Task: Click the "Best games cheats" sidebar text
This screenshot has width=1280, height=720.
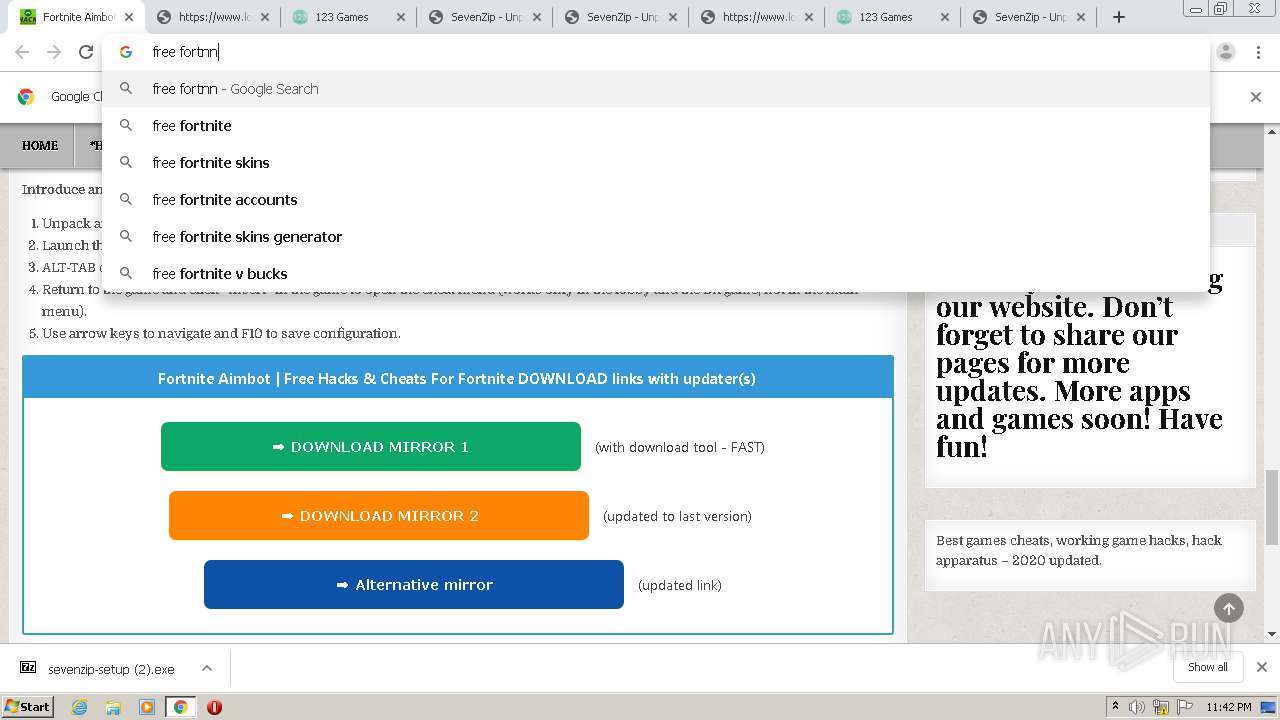Action: (1079, 550)
